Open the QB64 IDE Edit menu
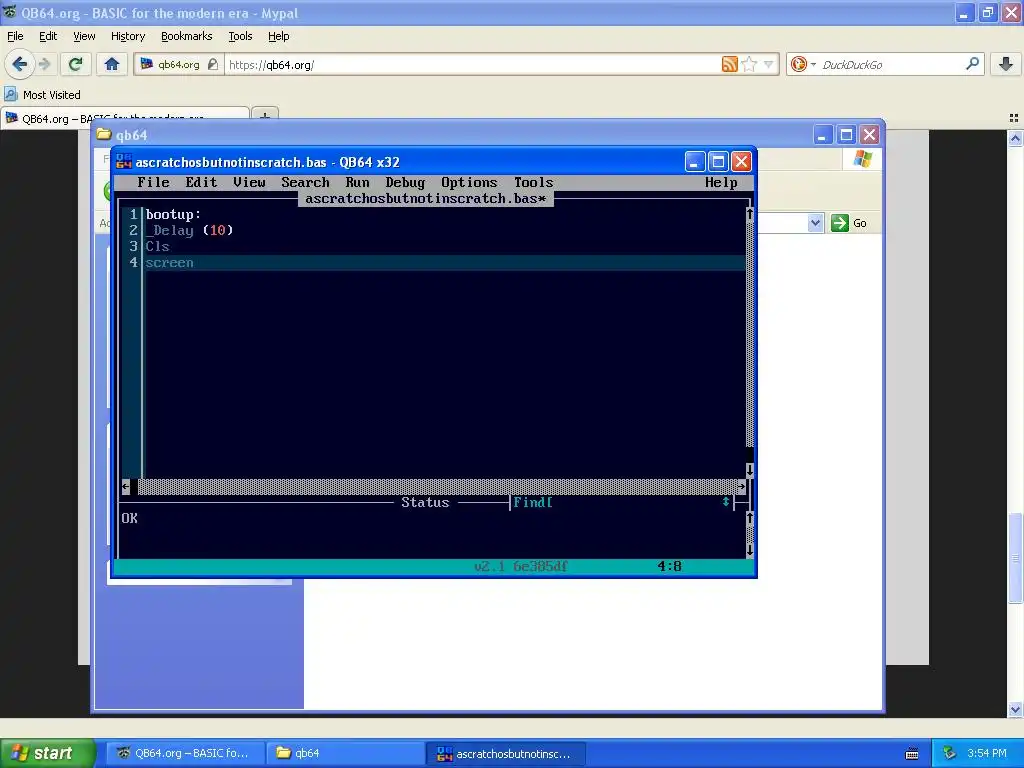 pyautogui.click(x=201, y=182)
